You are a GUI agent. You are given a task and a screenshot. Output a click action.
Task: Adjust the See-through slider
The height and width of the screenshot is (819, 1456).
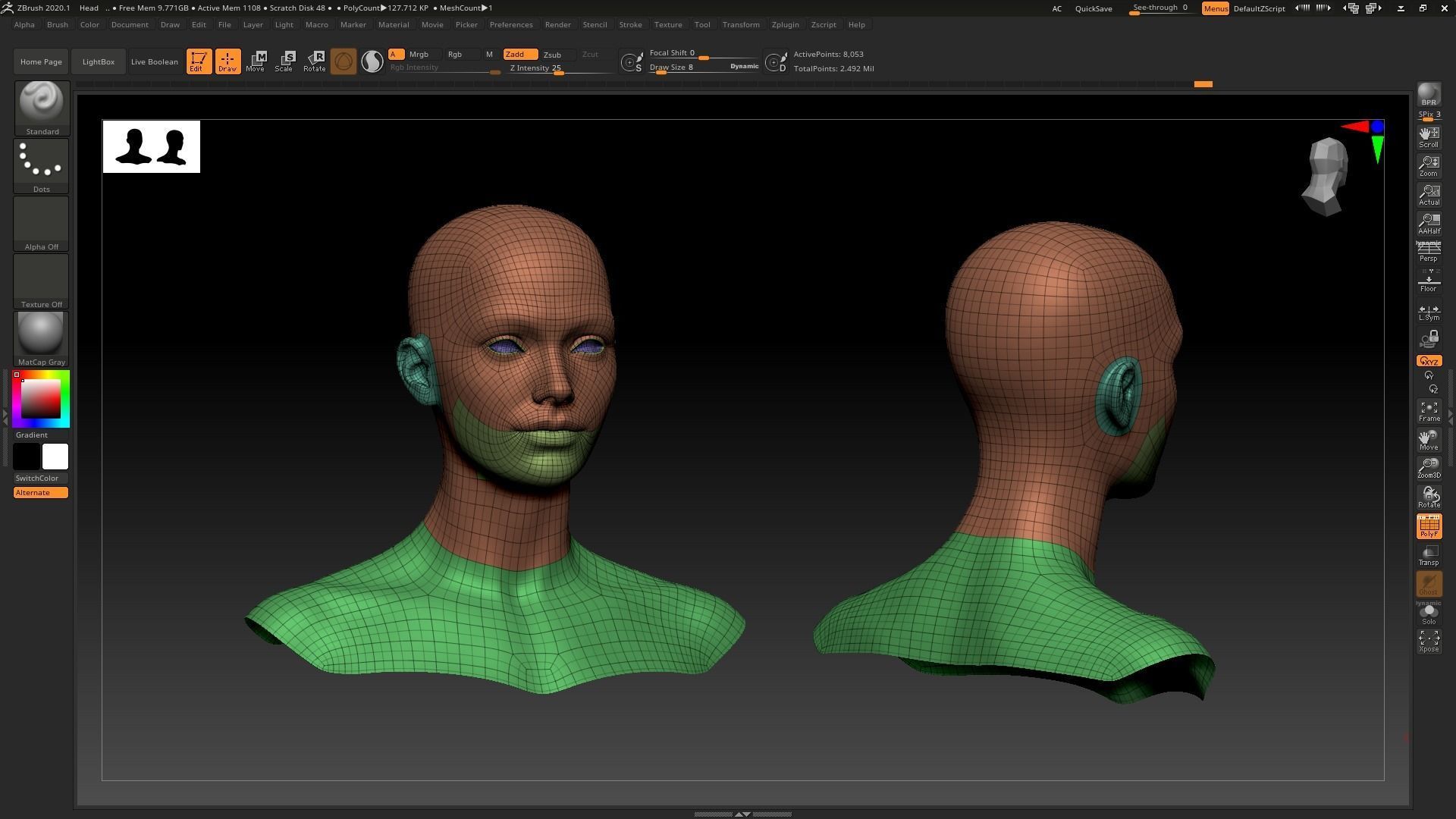pos(1161,8)
